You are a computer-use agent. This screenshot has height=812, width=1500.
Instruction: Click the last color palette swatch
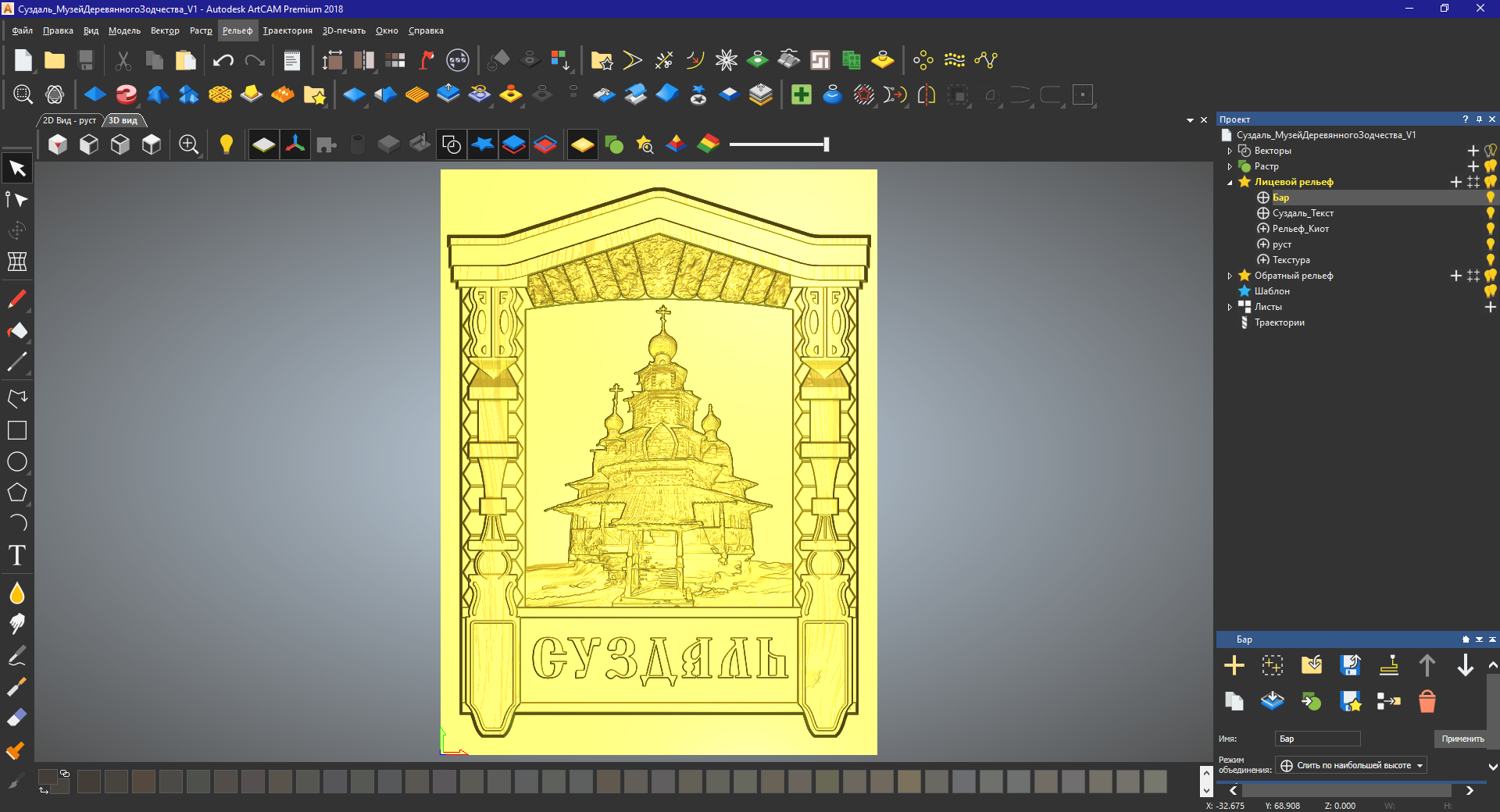point(1155,782)
